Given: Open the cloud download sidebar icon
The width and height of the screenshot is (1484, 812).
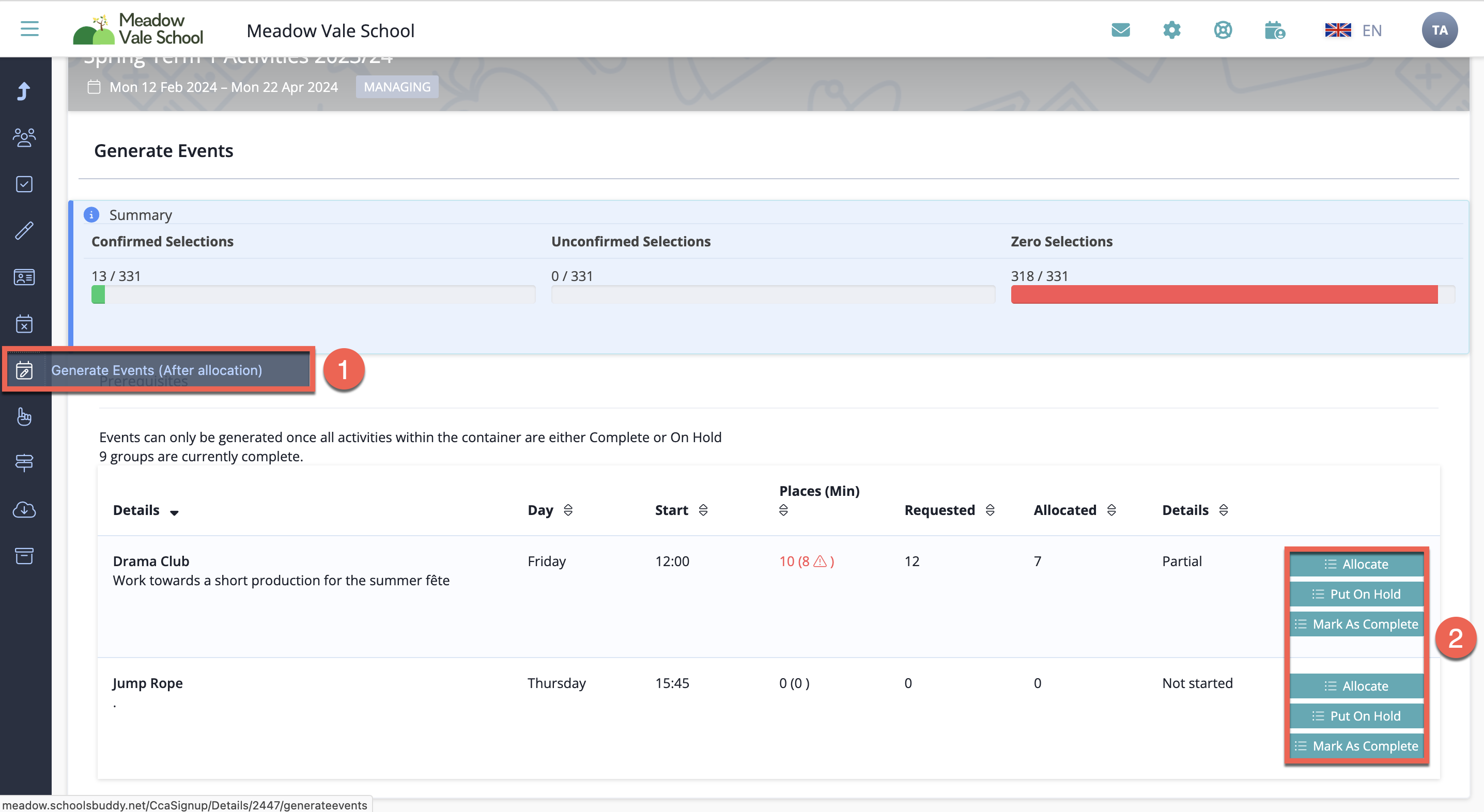Looking at the screenshot, I should click(24, 509).
